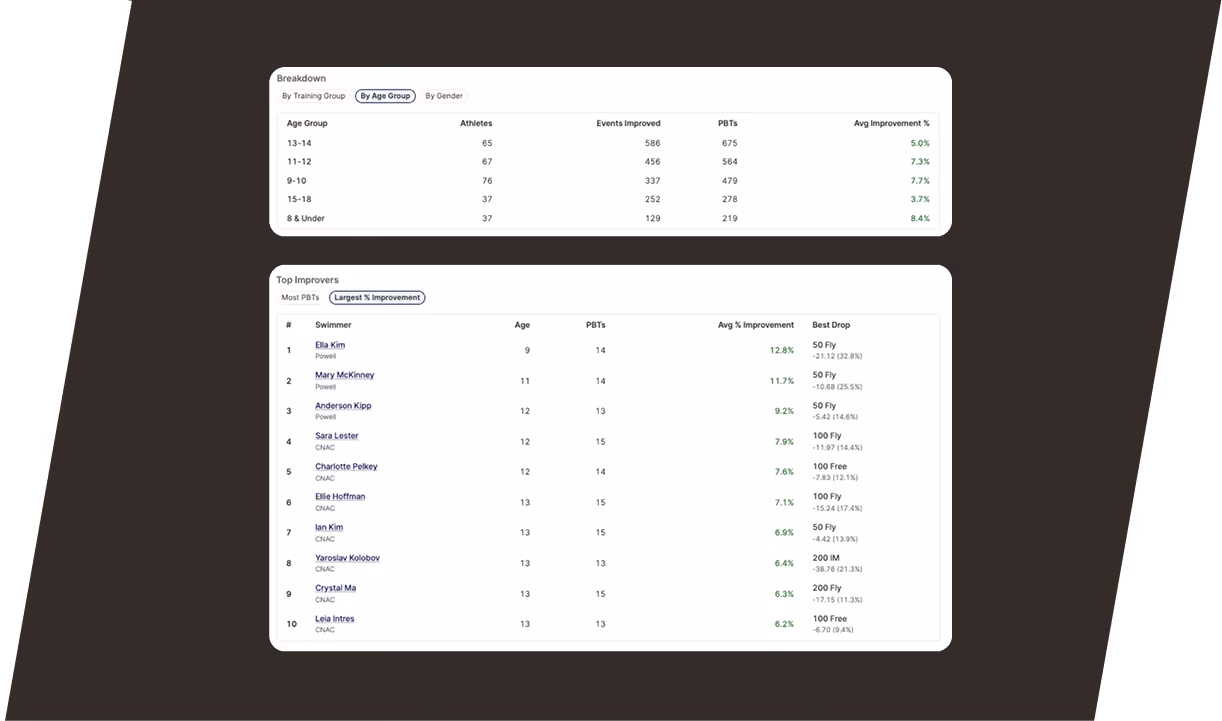Viewport: 1222px width, 721px height.
Task: Open Ian Kim's profile link
Action: point(329,527)
